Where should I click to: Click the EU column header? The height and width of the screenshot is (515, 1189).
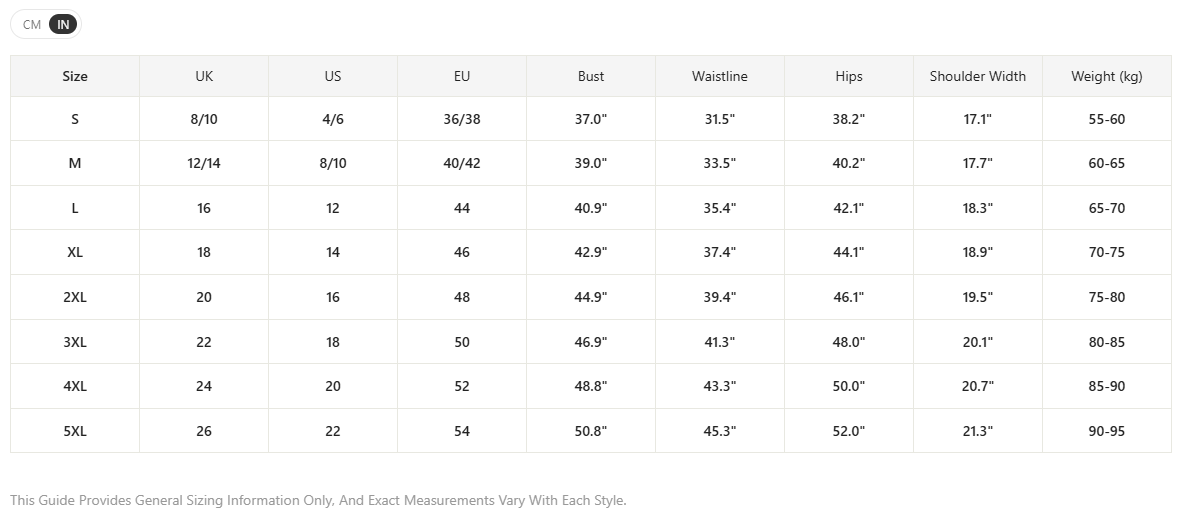tap(462, 76)
